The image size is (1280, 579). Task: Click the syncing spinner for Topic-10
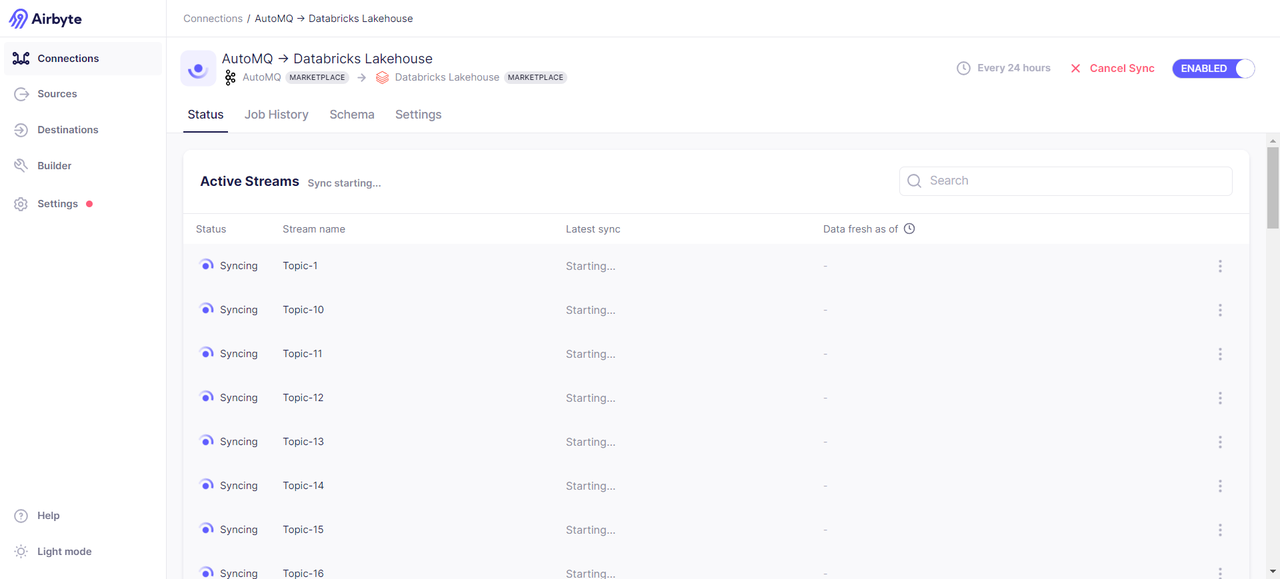206,310
